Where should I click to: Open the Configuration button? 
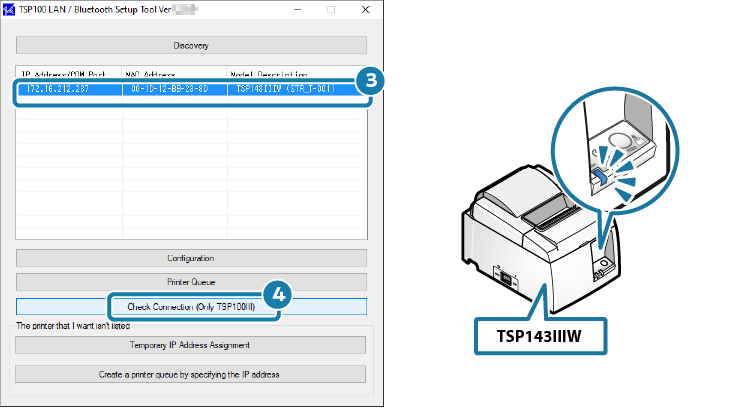click(x=191, y=259)
